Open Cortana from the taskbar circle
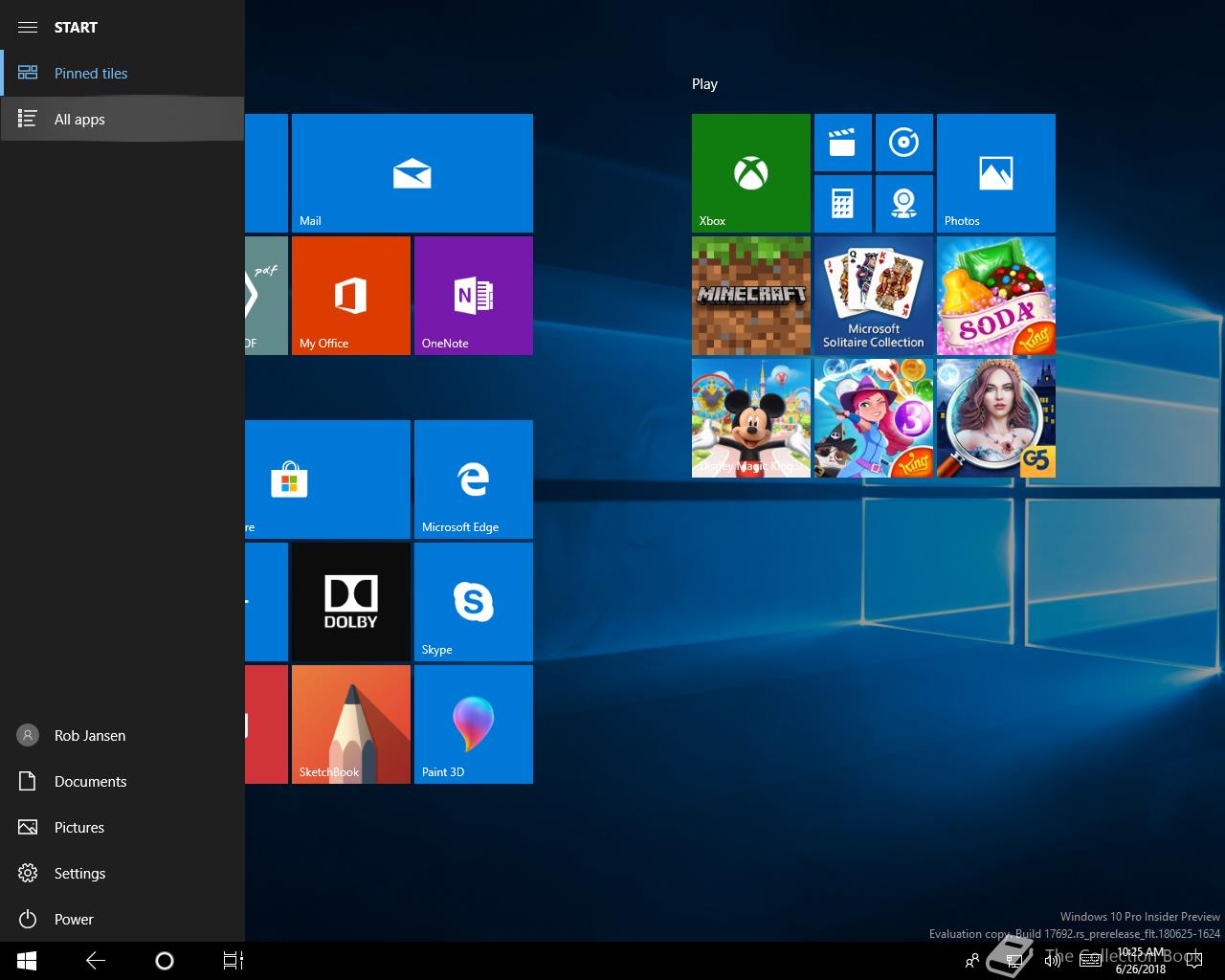Viewport: 1225px width, 980px height. (165, 961)
